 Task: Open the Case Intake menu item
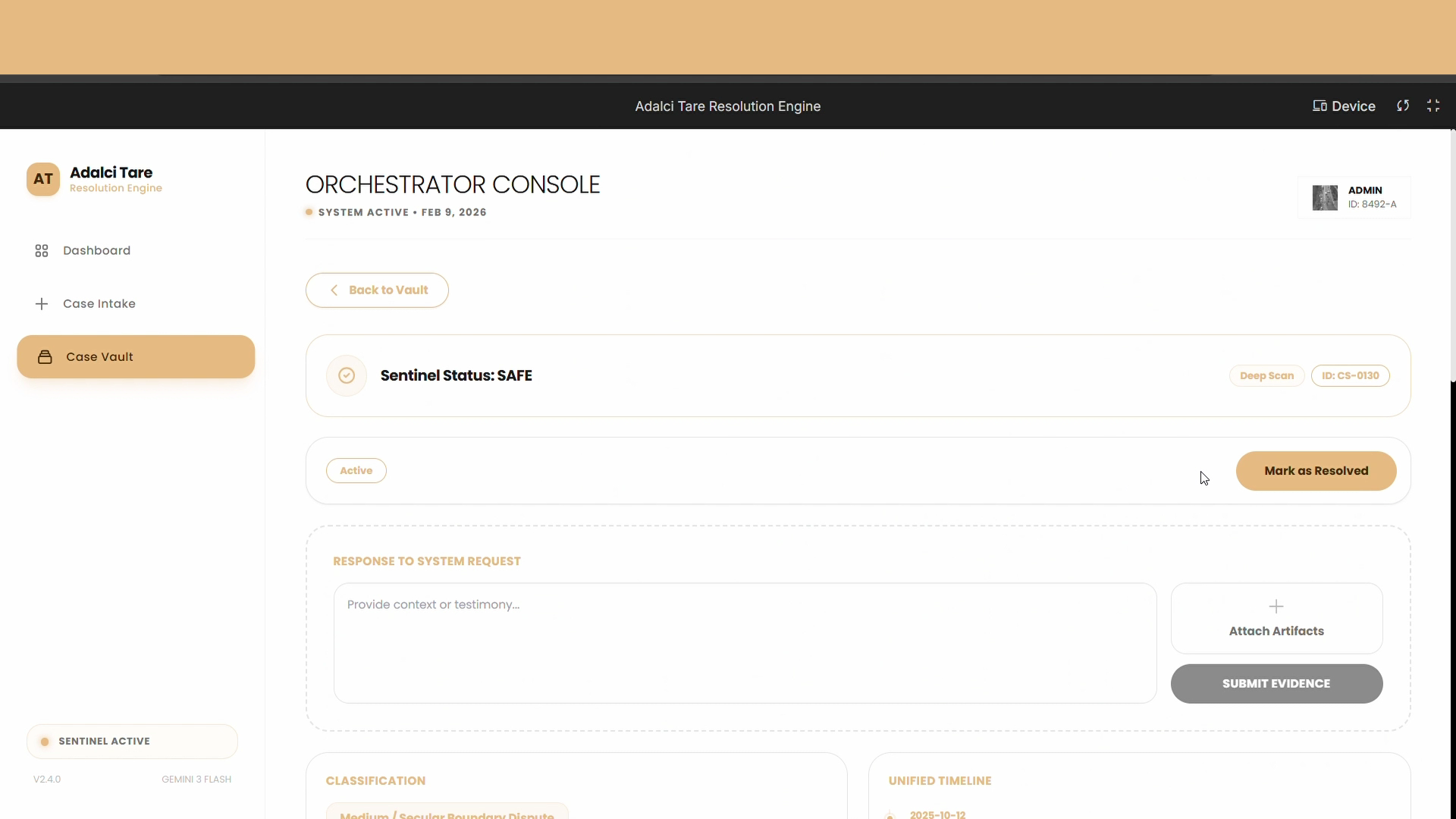tap(99, 304)
